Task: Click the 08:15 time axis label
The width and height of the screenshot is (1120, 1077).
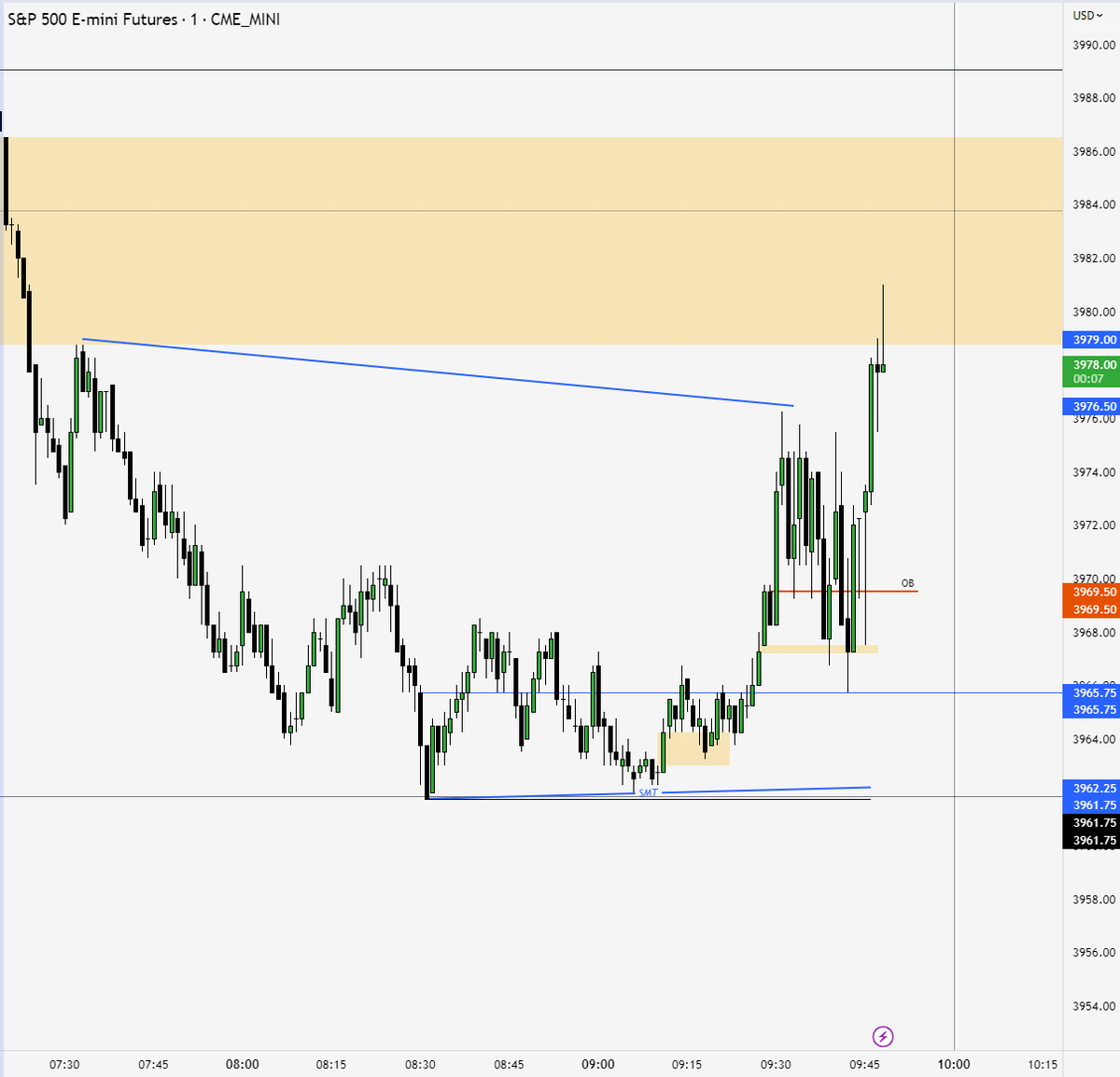Action: coord(331,1065)
